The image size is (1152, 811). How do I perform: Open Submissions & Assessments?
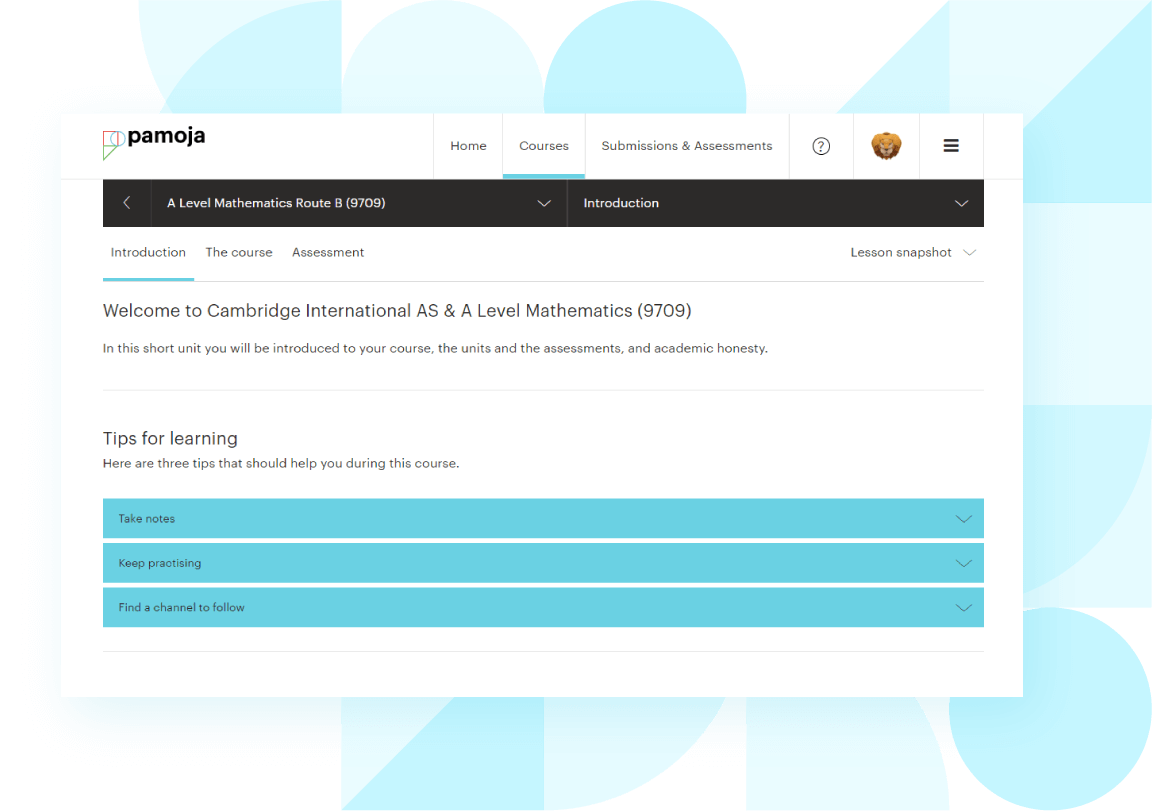point(687,146)
